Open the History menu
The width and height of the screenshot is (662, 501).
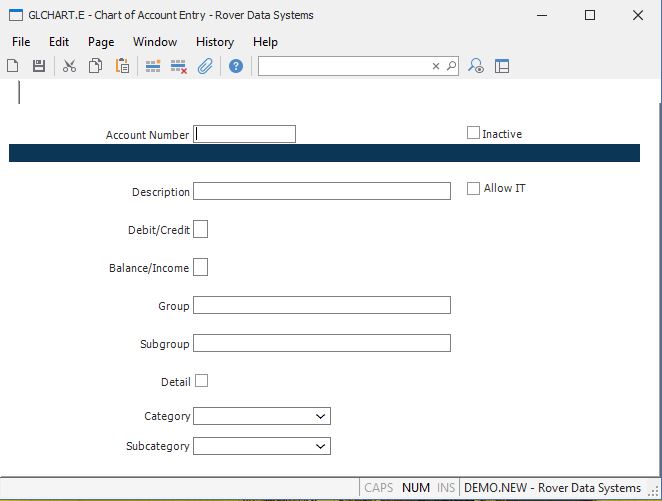214,42
